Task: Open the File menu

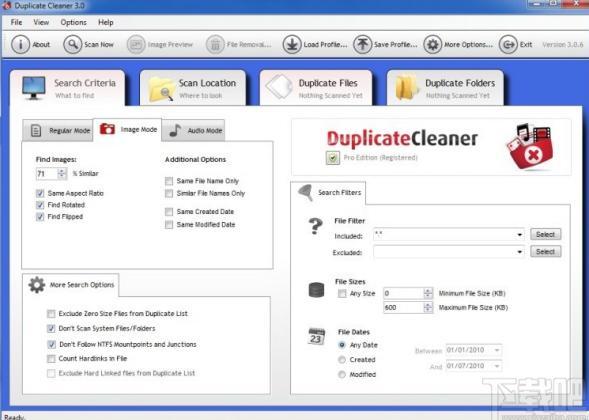Action: point(16,22)
